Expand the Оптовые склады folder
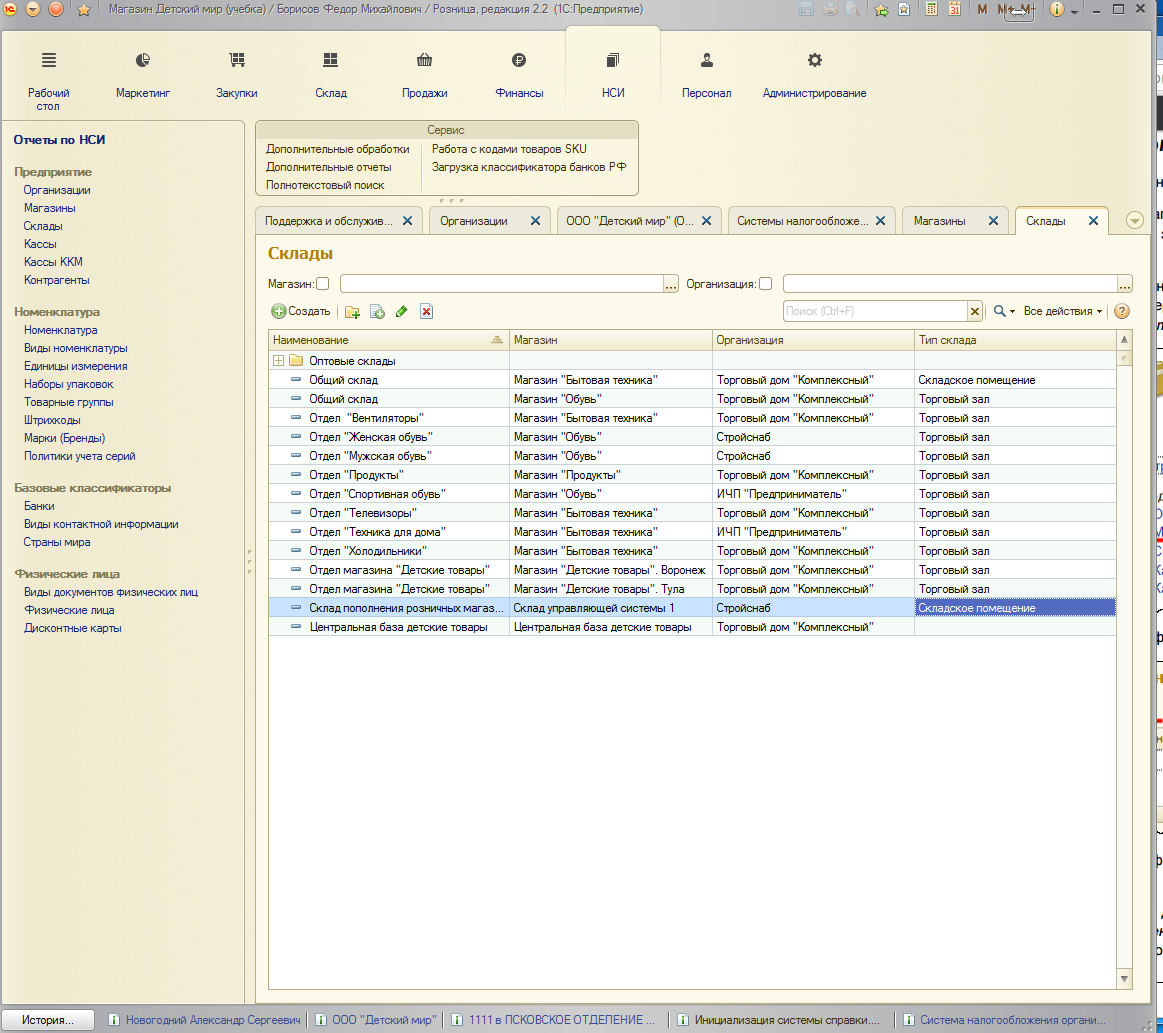Viewport: 1163px width, 1033px height. coord(279,361)
